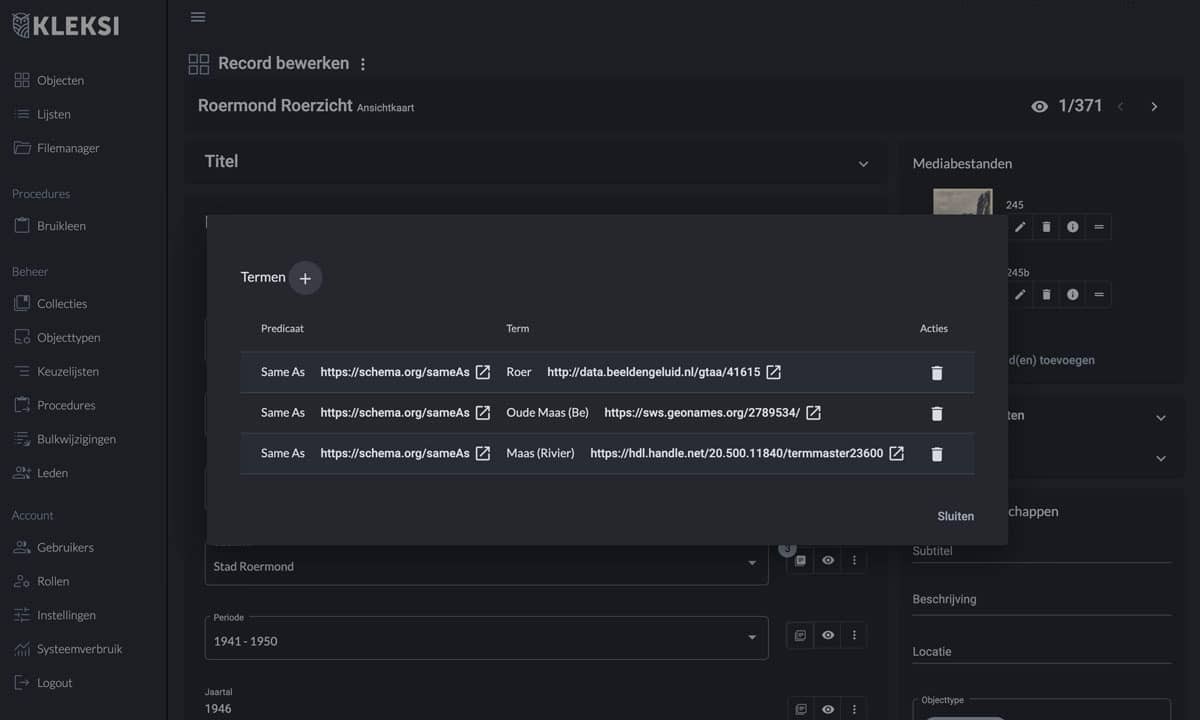Go to next record arrow
Viewport: 1200px width, 720px height.
click(1154, 107)
